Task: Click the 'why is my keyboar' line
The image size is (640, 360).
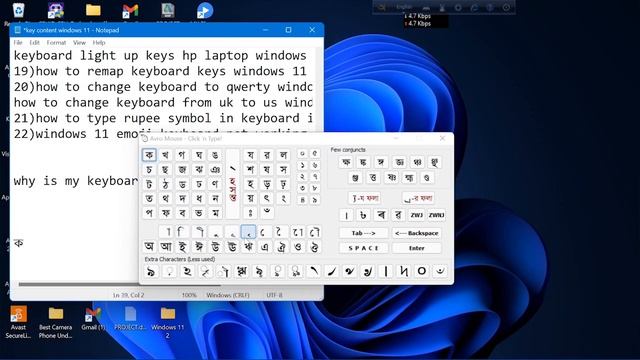Action: pyautogui.click(x=76, y=181)
